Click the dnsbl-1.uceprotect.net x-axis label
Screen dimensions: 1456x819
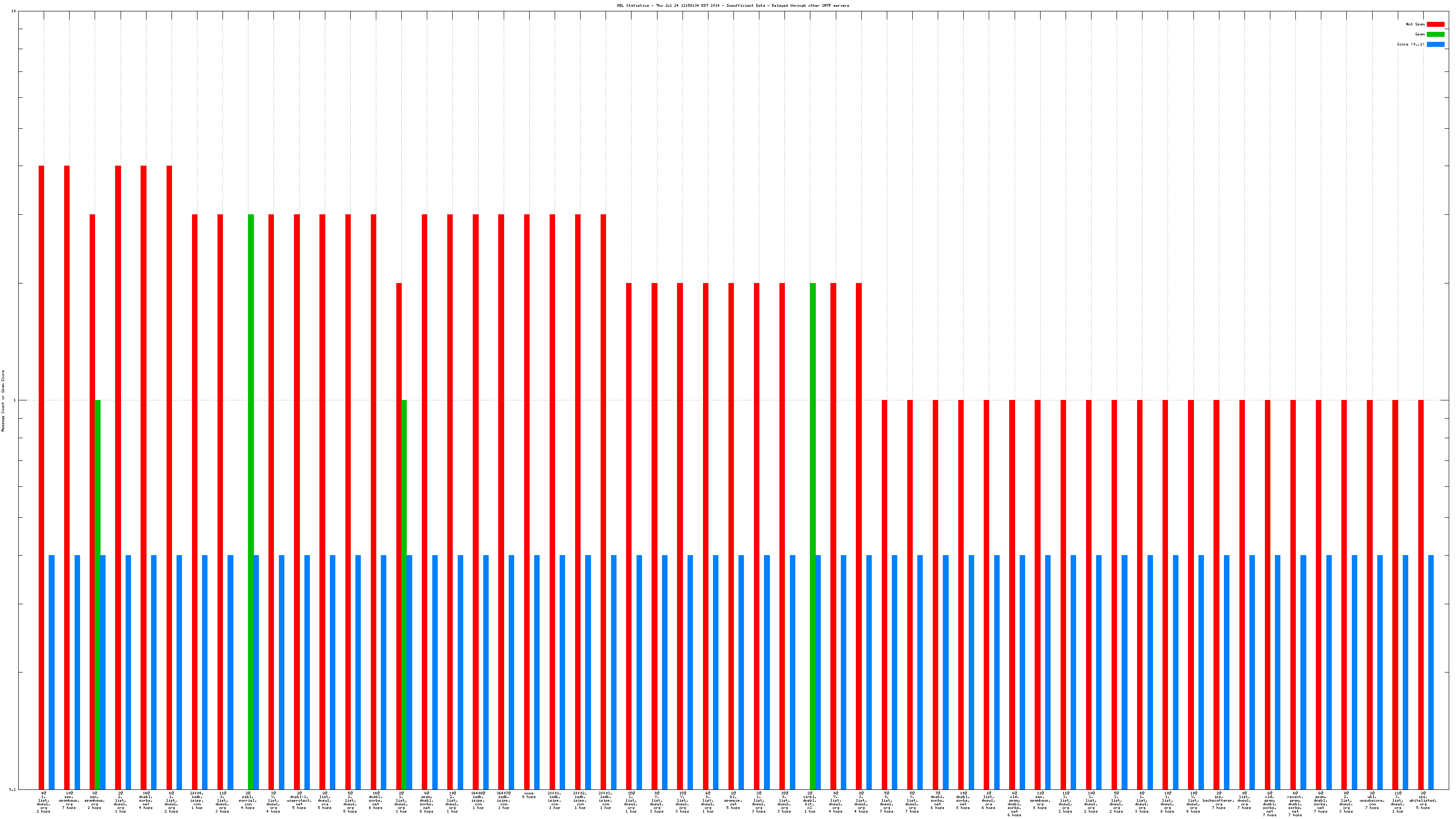point(299,800)
